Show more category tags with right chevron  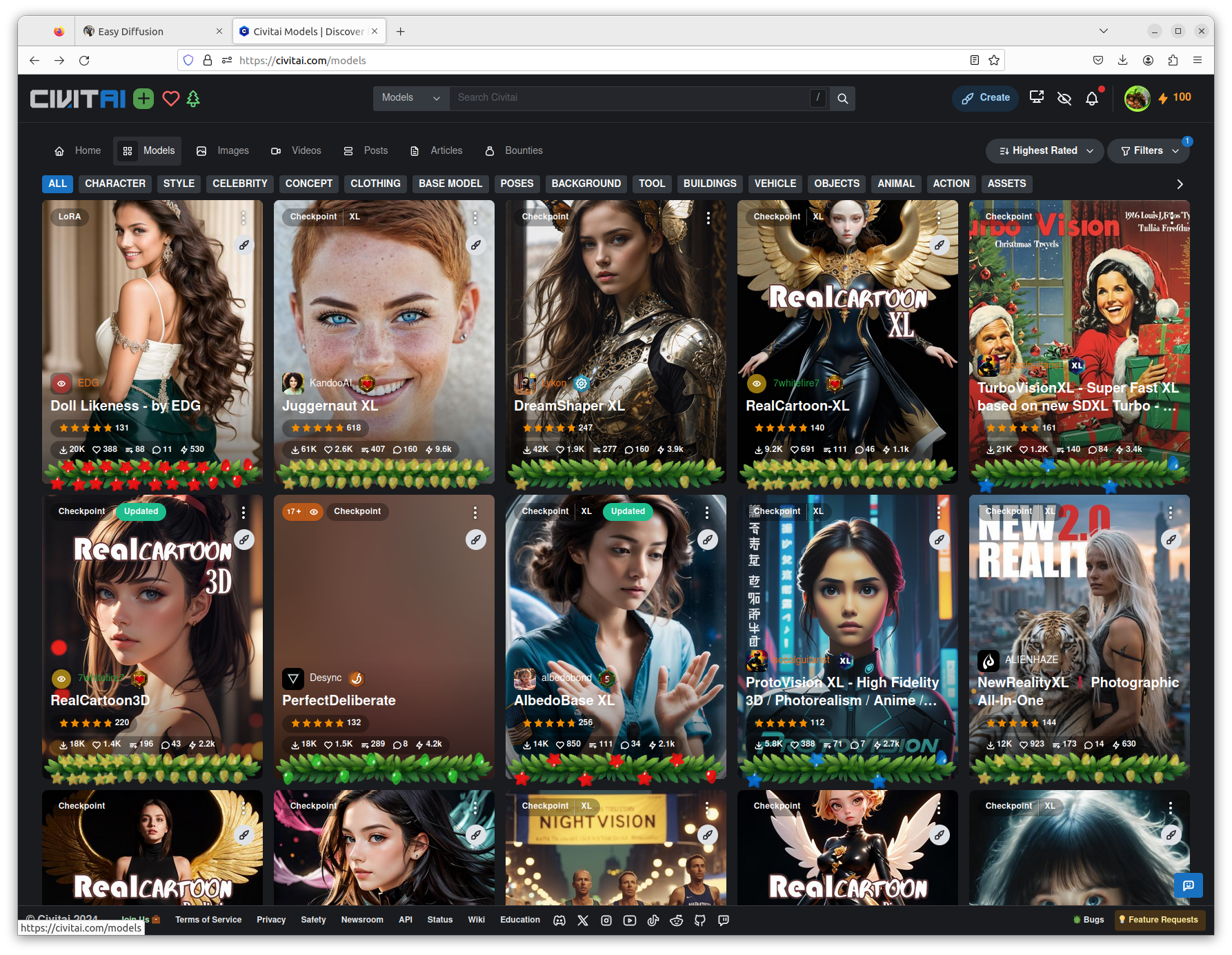(x=1180, y=184)
